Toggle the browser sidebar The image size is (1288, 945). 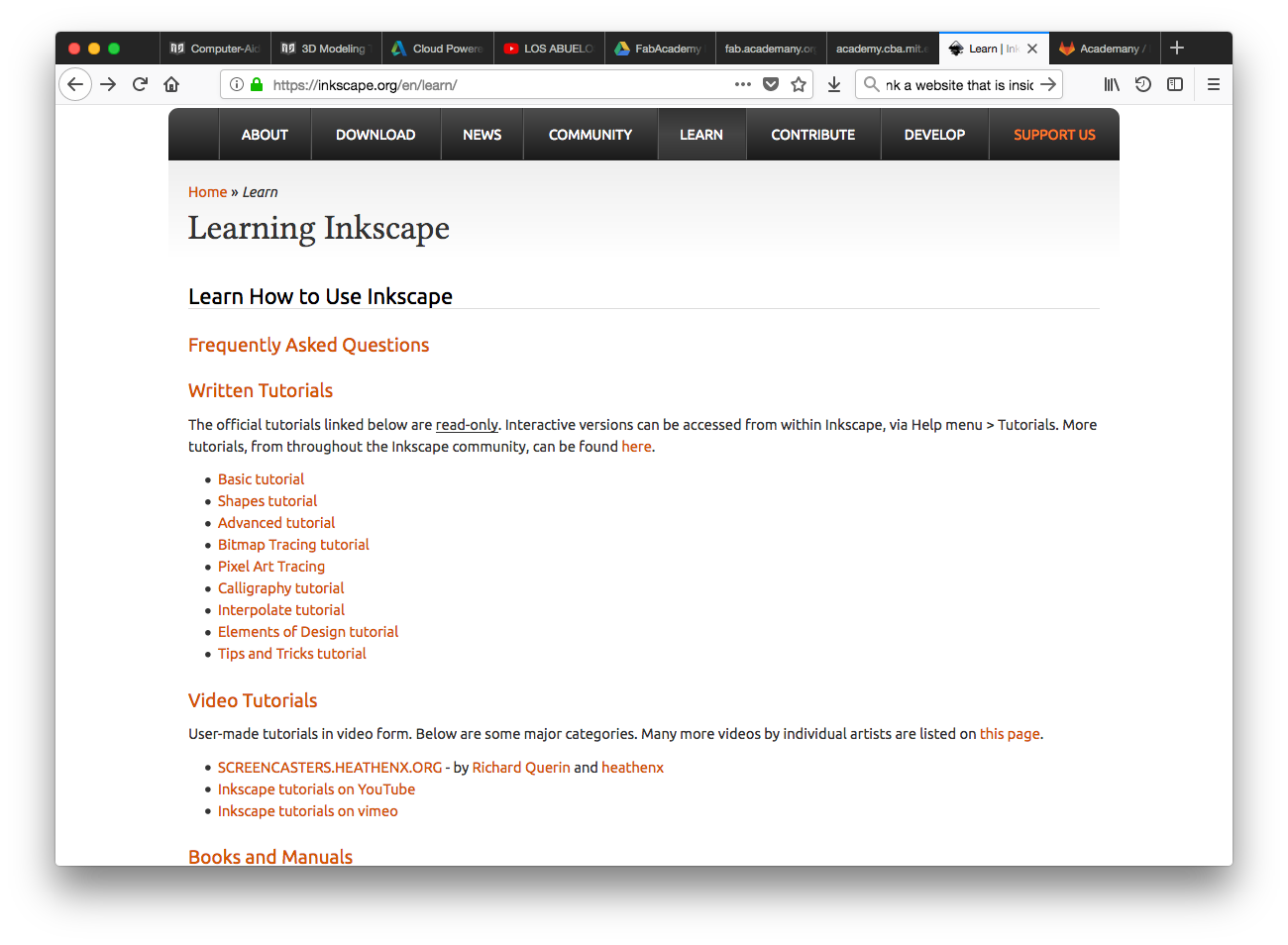(1175, 85)
